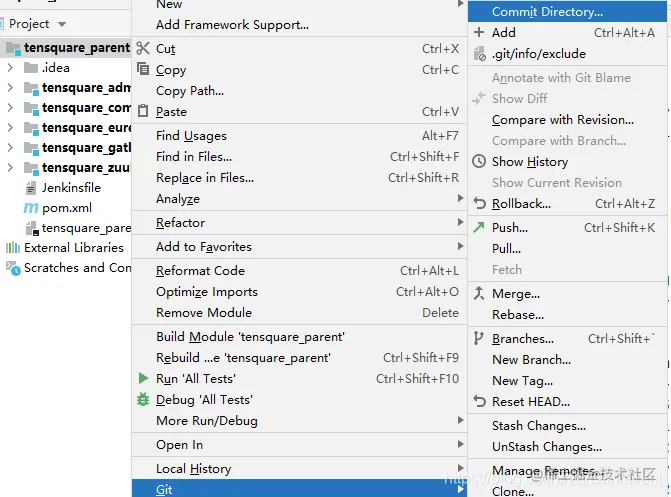
Task: Open the Analyze submenu
Action: pyautogui.click(x=299, y=199)
